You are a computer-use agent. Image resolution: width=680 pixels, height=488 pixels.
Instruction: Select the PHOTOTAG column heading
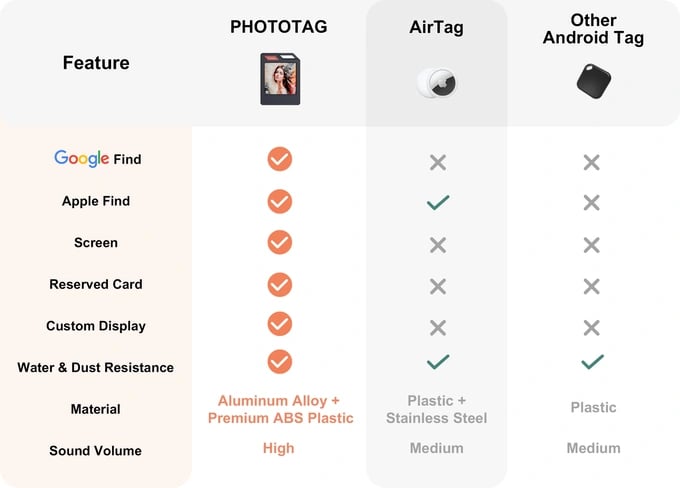279,27
